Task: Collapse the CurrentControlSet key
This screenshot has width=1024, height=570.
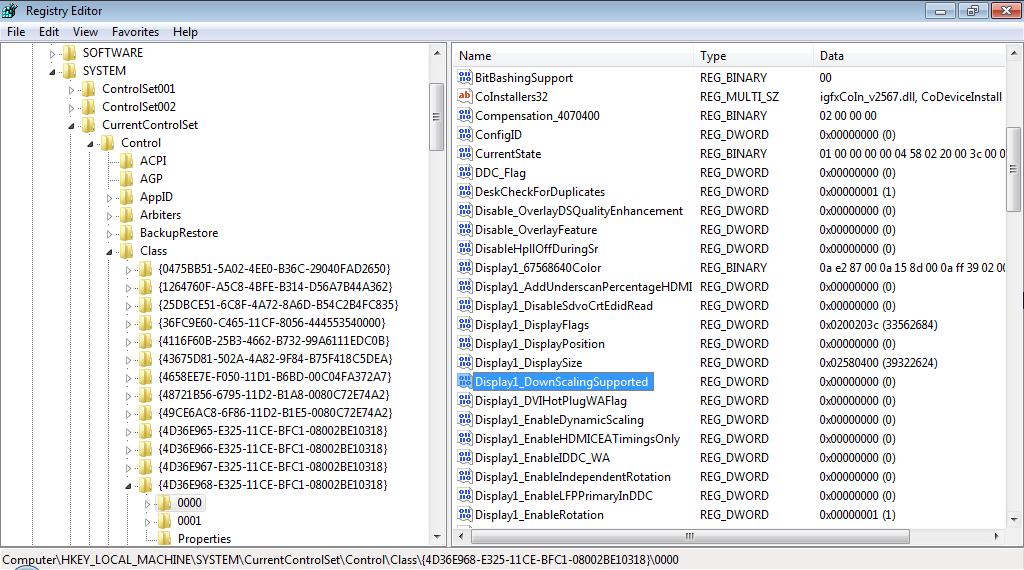Action: click(x=71, y=125)
